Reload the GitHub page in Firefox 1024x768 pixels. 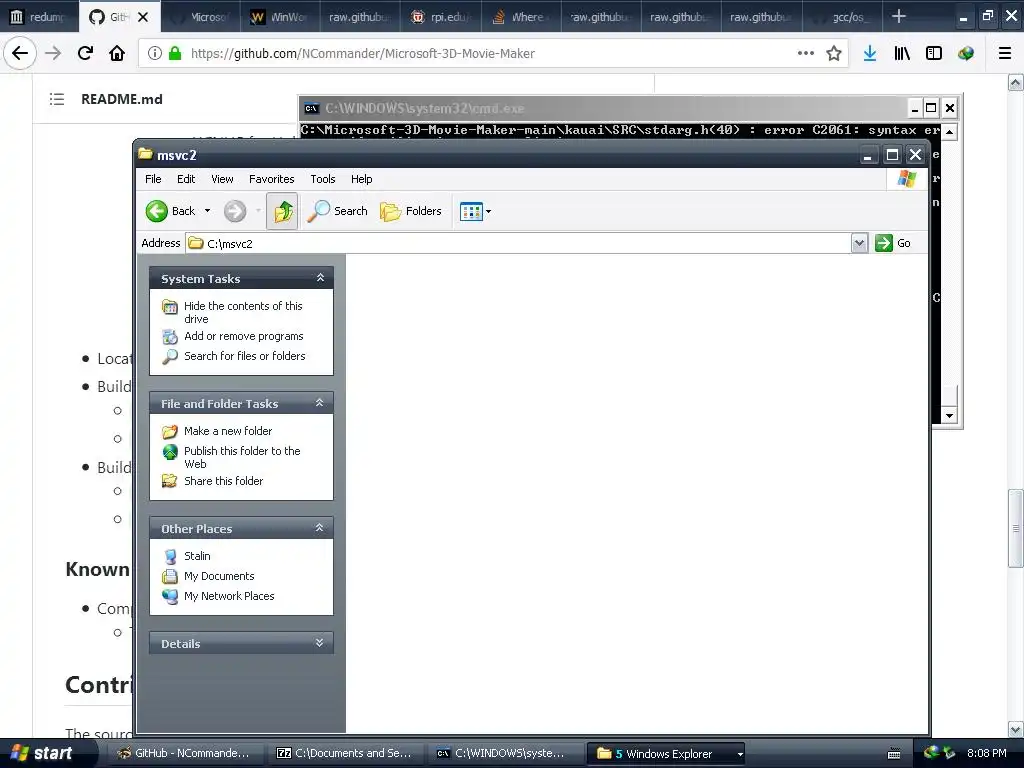pyautogui.click(x=85, y=54)
